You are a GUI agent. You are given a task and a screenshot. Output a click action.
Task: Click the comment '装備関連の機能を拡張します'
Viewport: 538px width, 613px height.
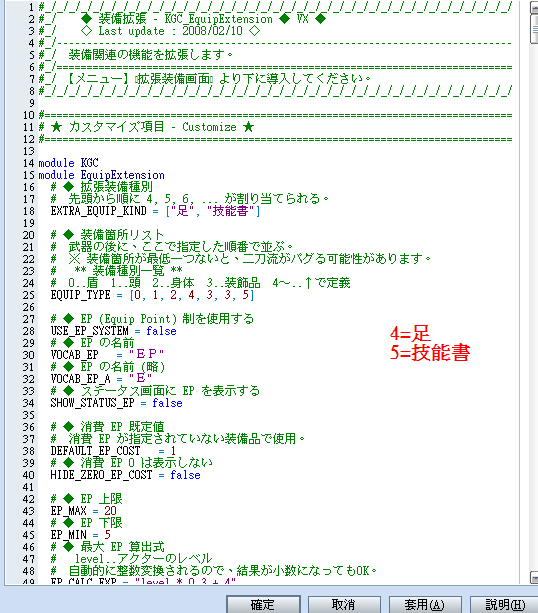pyautogui.click(x=151, y=55)
